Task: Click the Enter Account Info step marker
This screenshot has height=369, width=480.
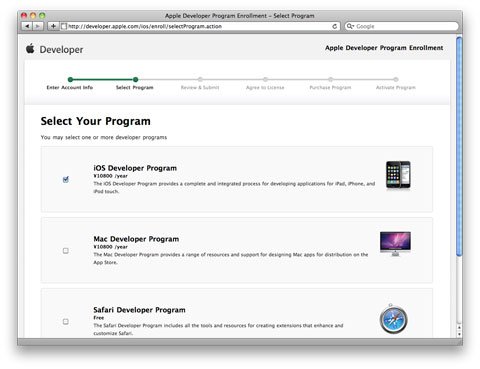Action: coord(70,79)
